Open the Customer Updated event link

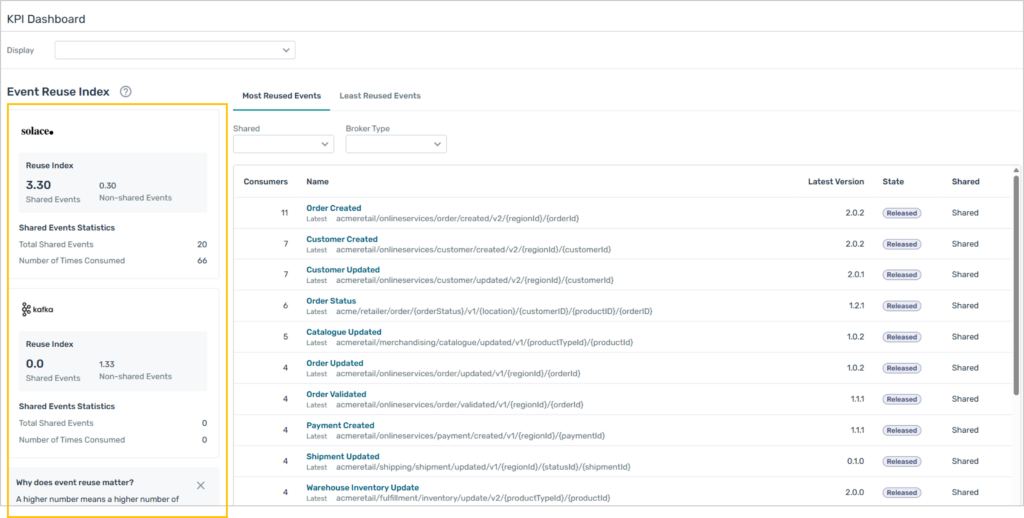[x=343, y=270]
